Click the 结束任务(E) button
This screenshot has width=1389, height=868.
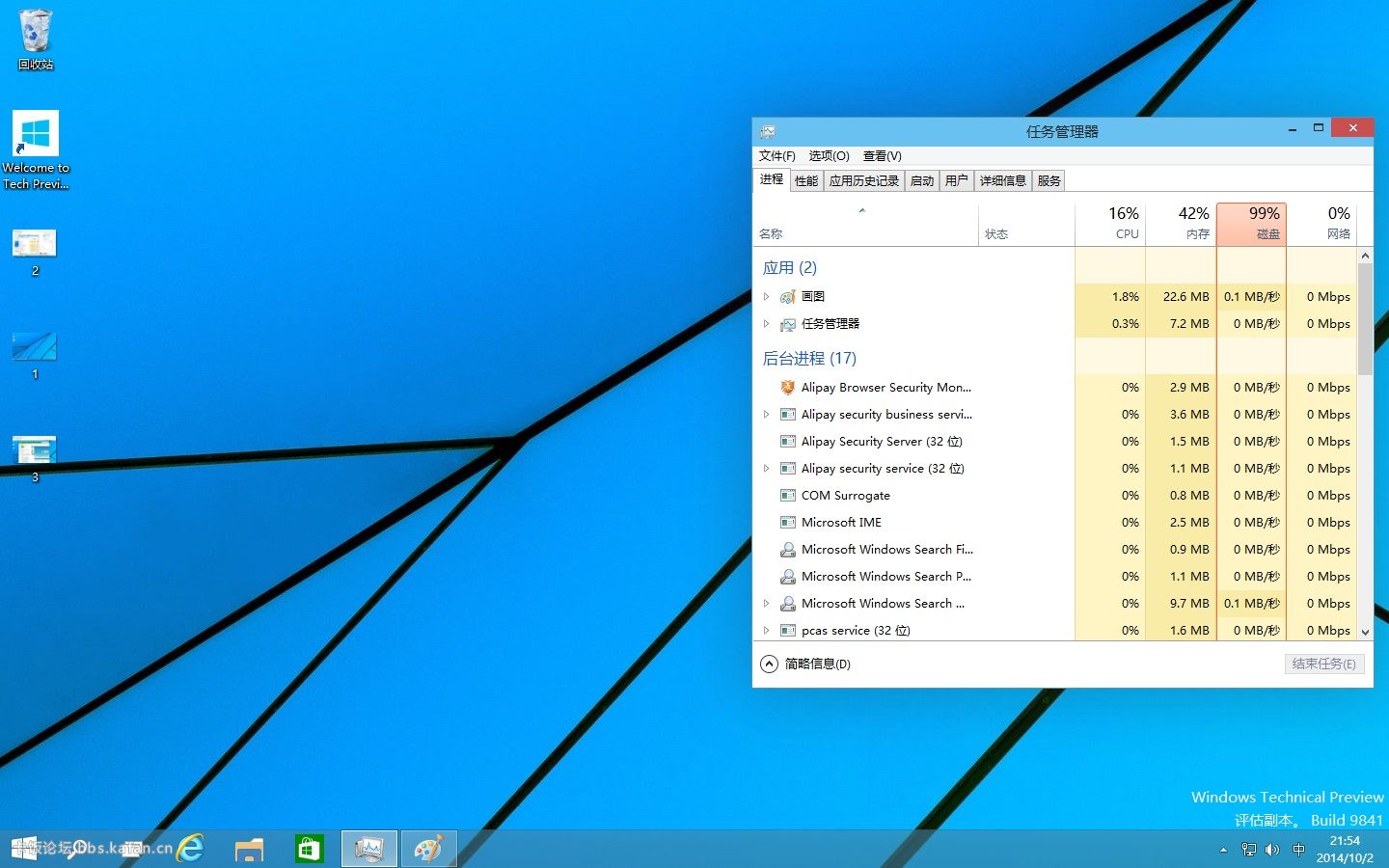coord(1324,664)
